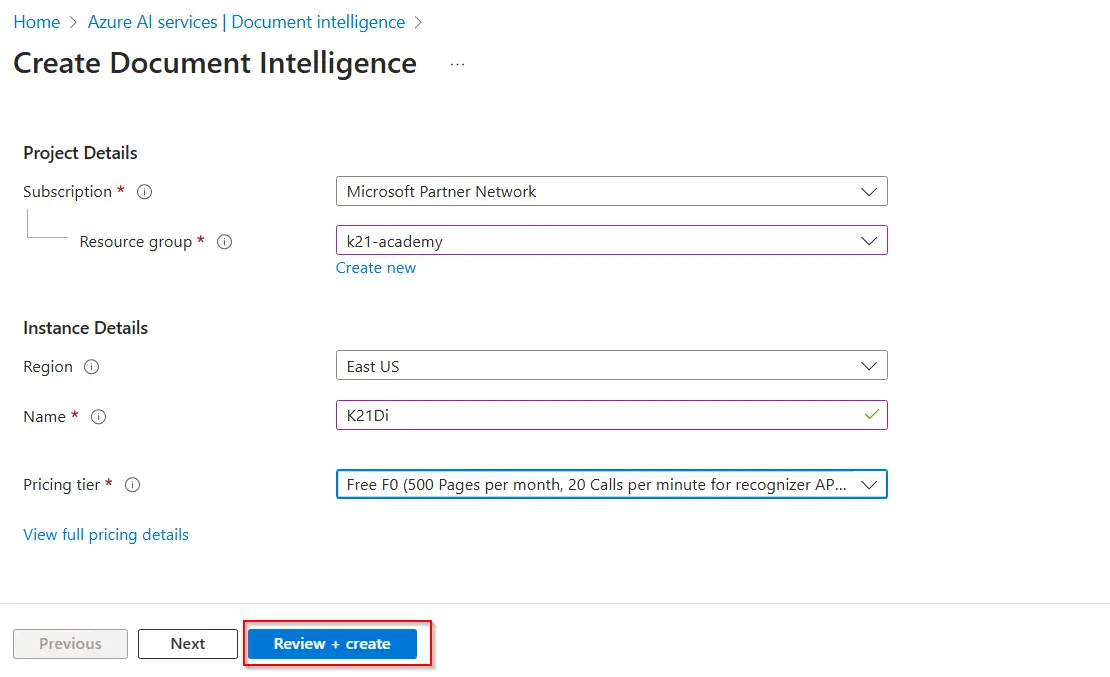Screen dimensions: 1110x677
Task: Open the ellipsis menu beside the page title
Action: [457, 63]
